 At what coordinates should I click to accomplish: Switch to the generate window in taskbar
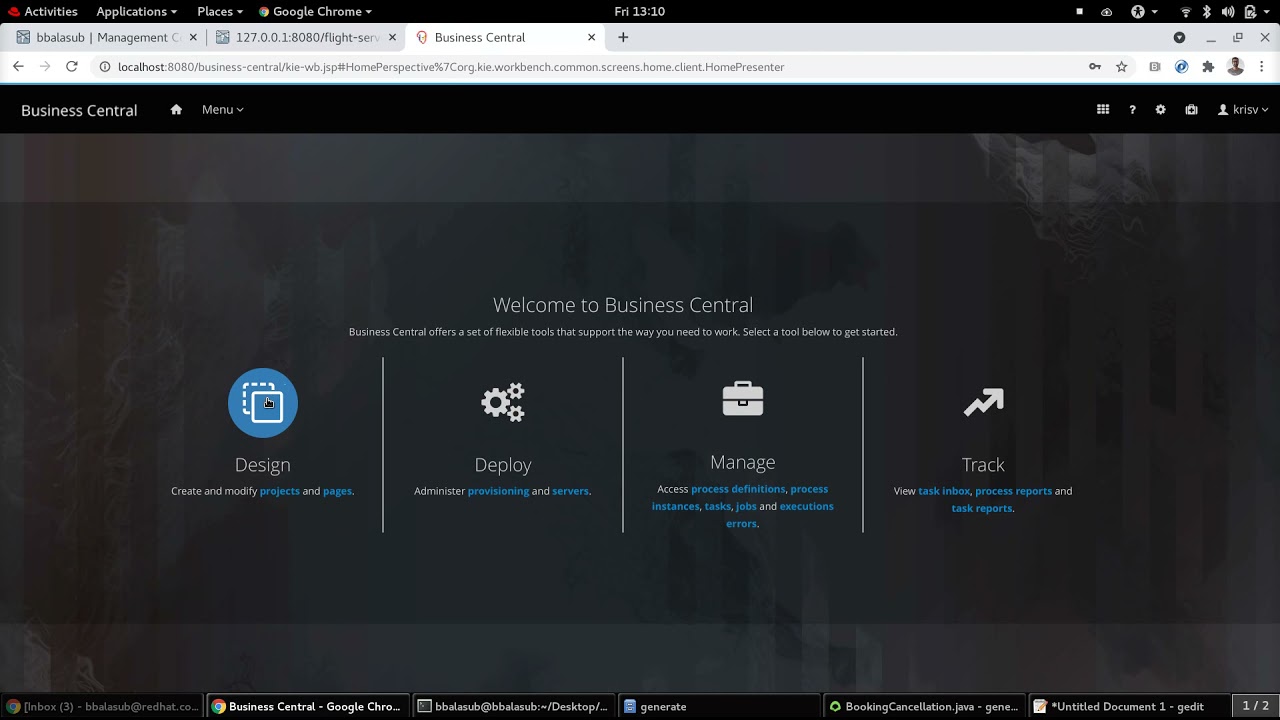click(717, 706)
